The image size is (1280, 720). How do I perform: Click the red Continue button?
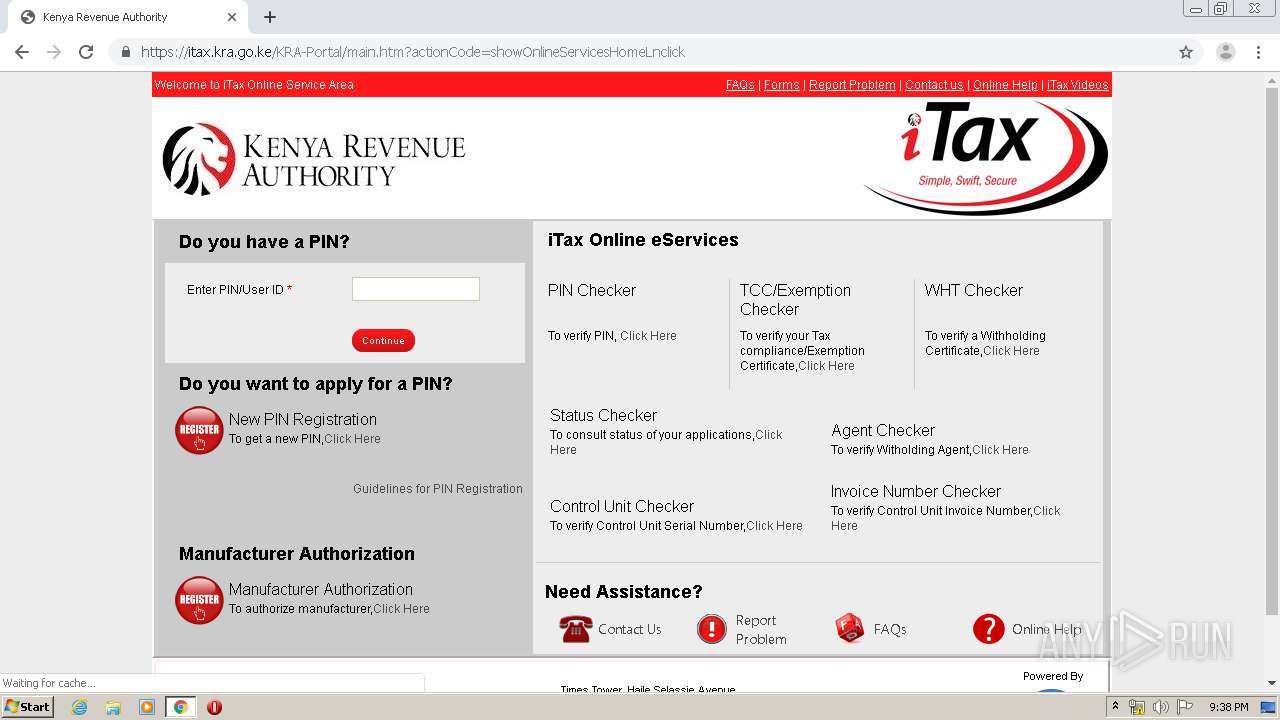pos(383,341)
